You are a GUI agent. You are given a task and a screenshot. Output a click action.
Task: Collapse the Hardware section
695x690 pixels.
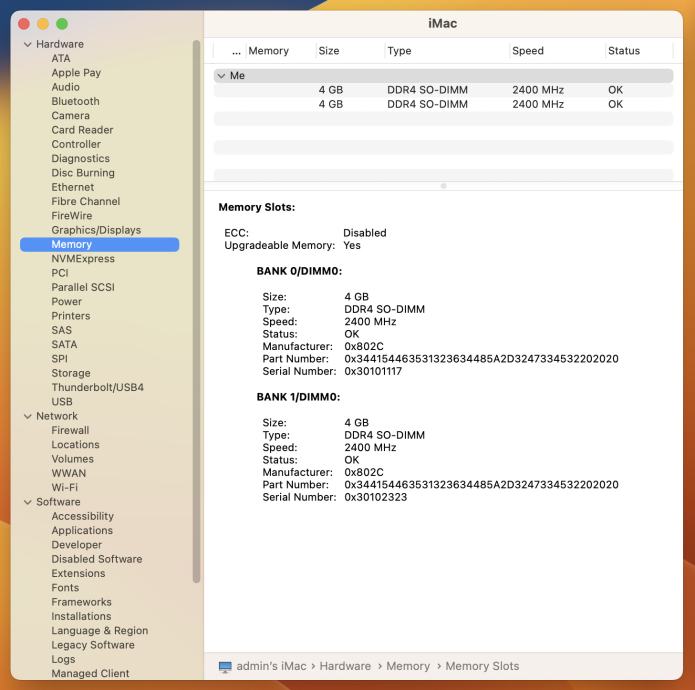[27, 44]
